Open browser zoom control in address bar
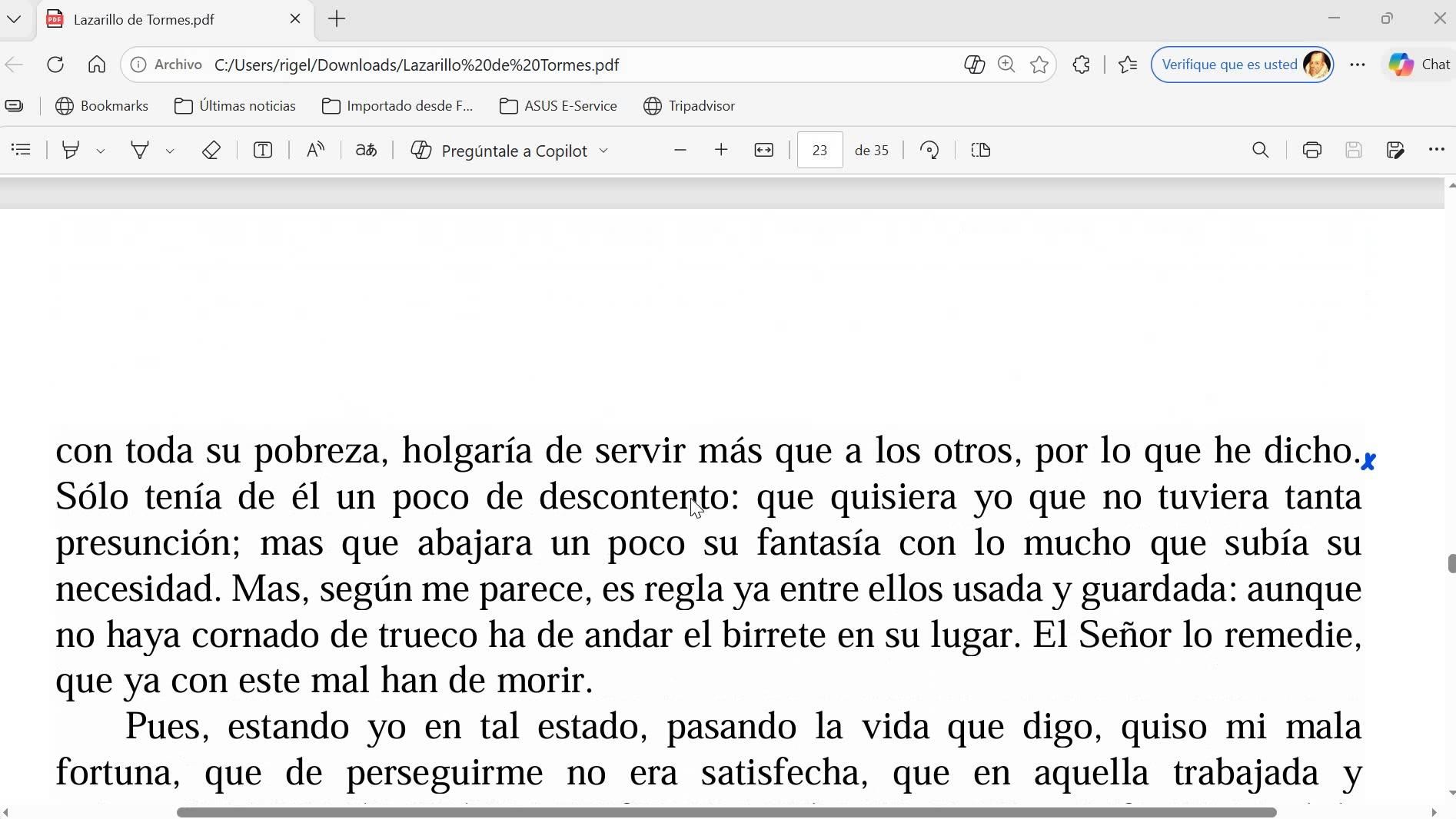 coord(1006,65)
